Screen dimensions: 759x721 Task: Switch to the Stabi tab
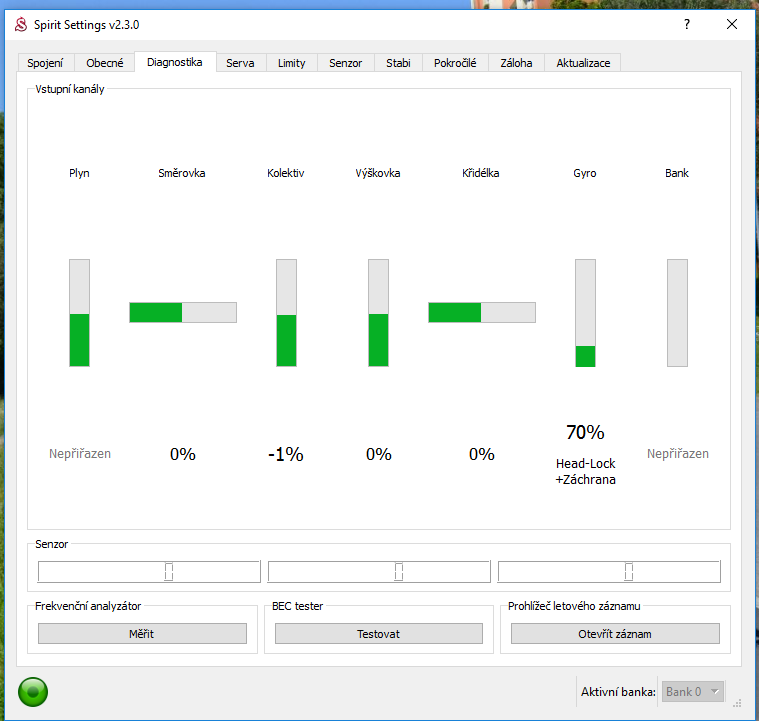(398, 63)
